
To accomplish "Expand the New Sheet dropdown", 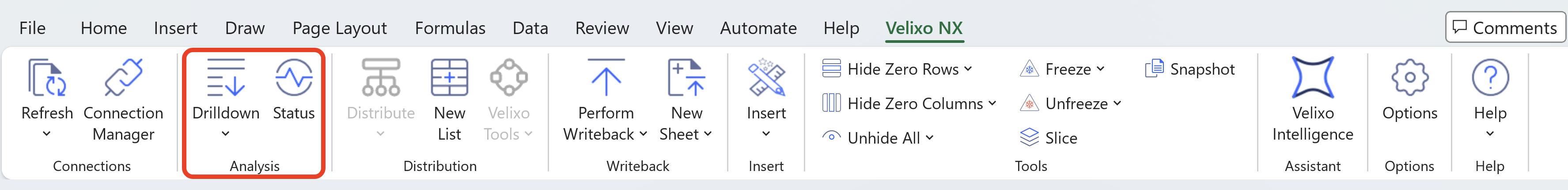I will coord(707,134).
